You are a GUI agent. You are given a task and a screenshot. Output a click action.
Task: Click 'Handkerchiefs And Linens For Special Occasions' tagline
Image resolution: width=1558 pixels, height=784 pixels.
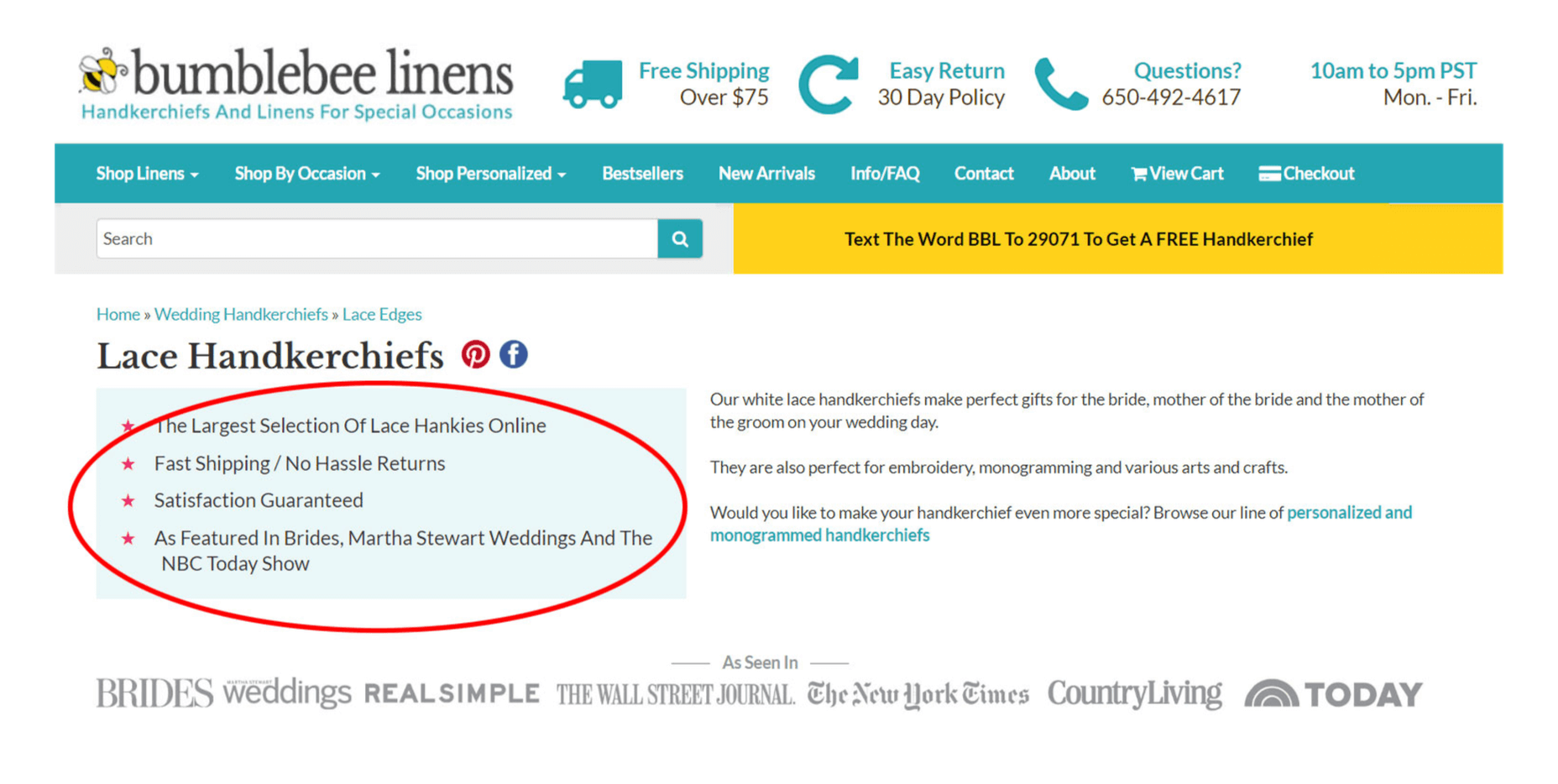pyautogui.click(x=296, y=112)
